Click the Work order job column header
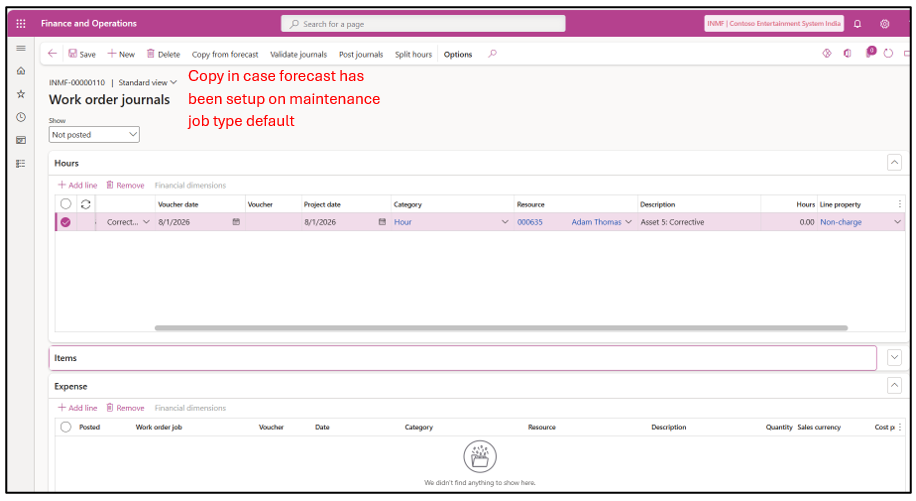The width and height of the screenshot is (916, 501). pyautogui.click(x=158, y=427)
